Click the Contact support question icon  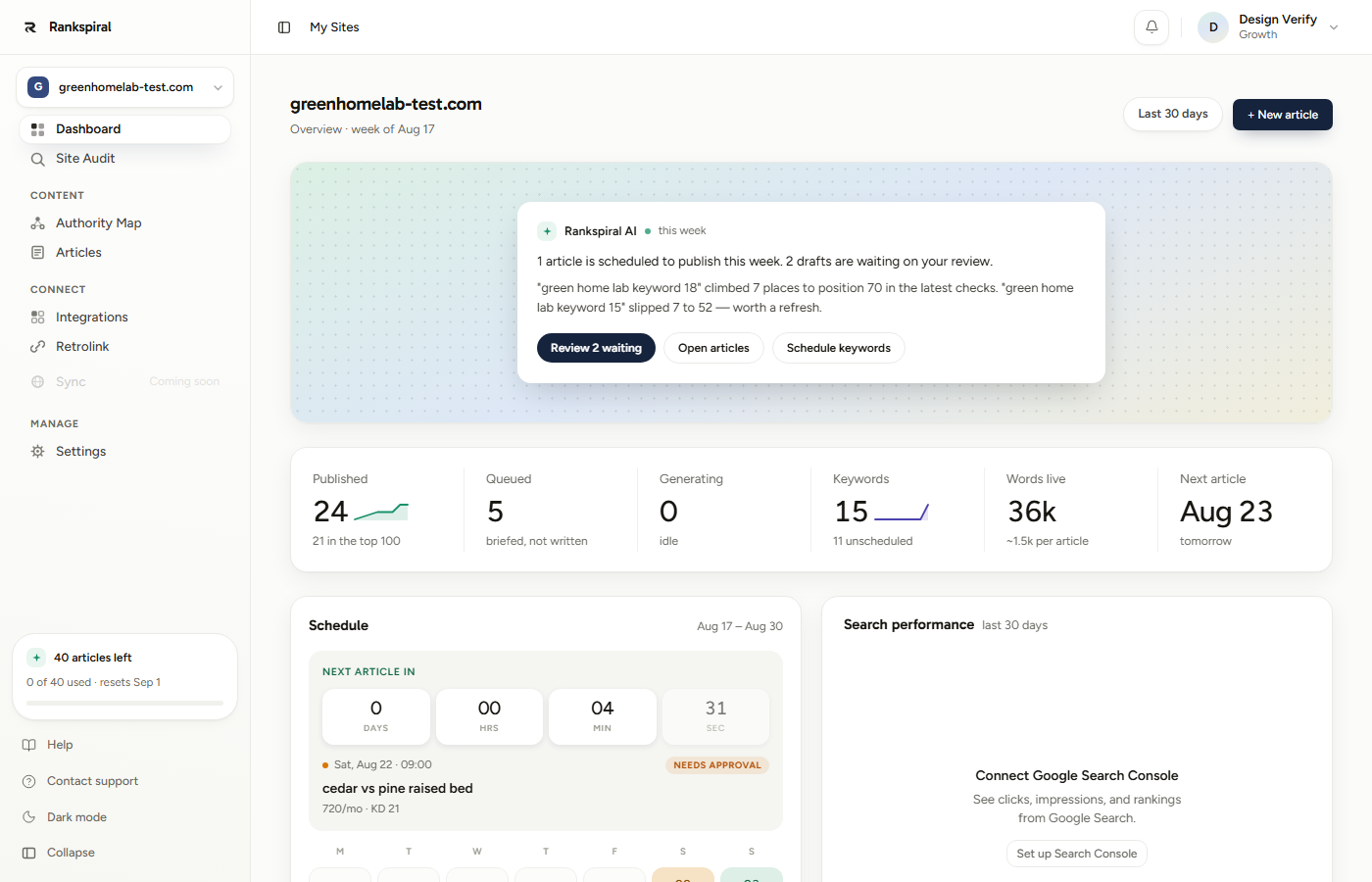pyautogui.click(x=29, y=781)
